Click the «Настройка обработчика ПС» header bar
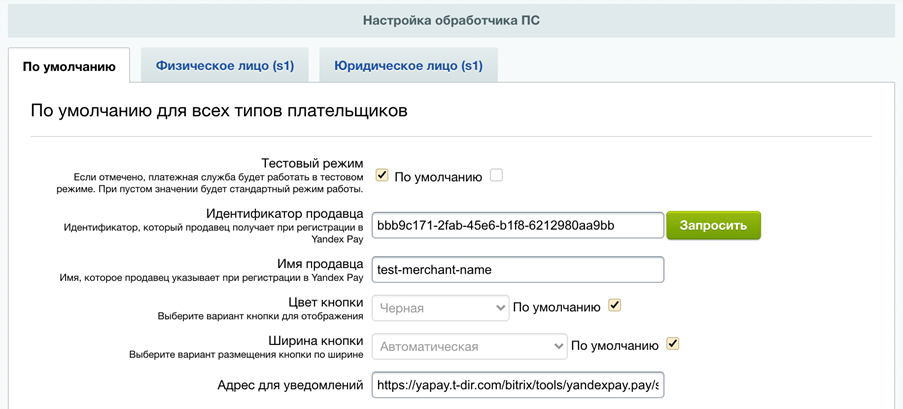Screen dimensions: 903x409 451,20
